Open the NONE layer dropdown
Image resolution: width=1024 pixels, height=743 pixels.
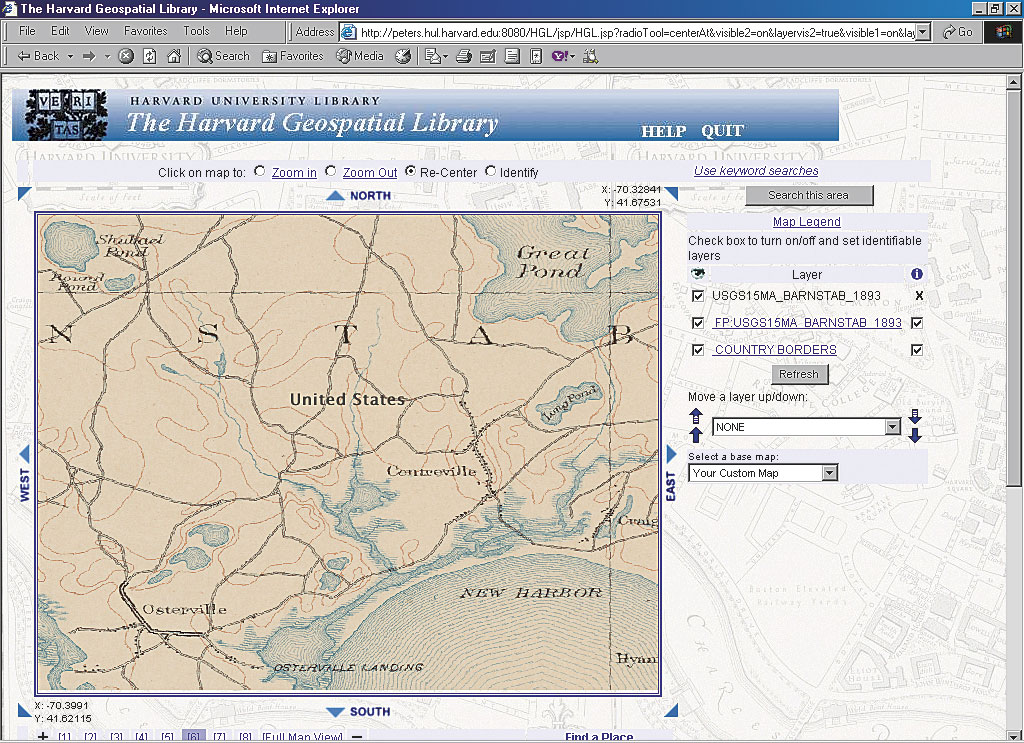(x=892, y=427)
